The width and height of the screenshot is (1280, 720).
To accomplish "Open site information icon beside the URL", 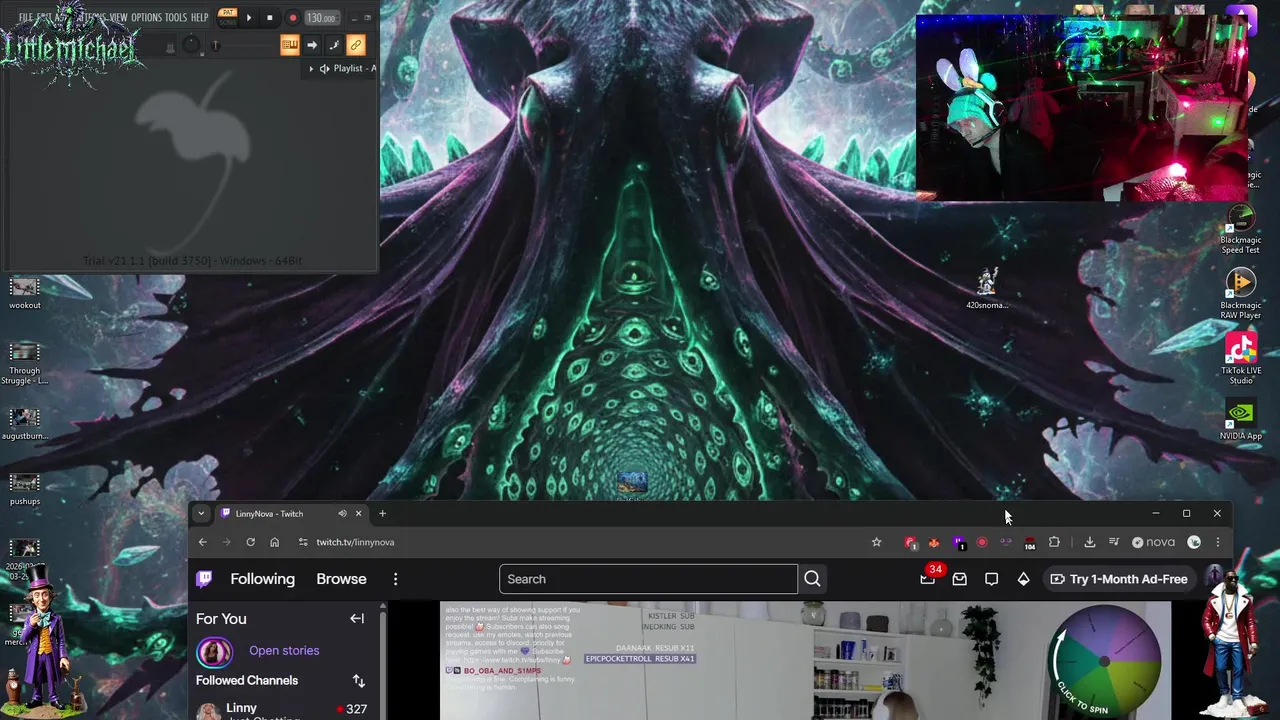I will (x=303, y=542).
